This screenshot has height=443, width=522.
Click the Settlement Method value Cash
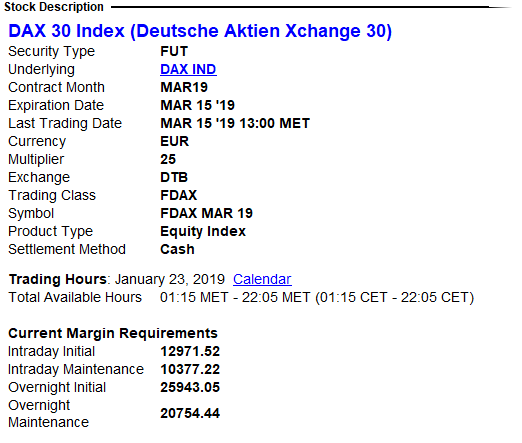[177, 249]
